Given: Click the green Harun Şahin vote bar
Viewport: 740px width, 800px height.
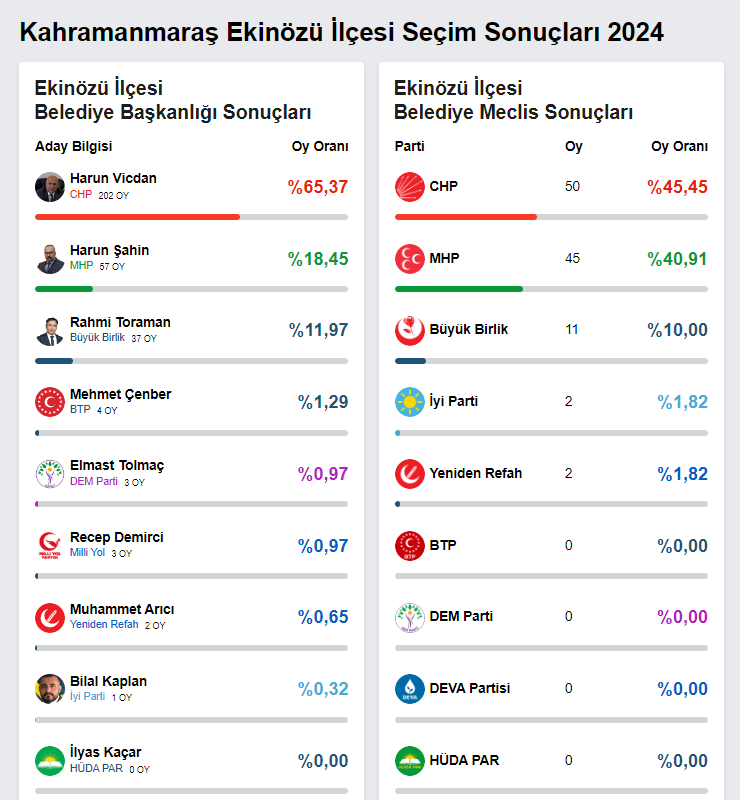Looking at the screenshot, I should (64, 289).
